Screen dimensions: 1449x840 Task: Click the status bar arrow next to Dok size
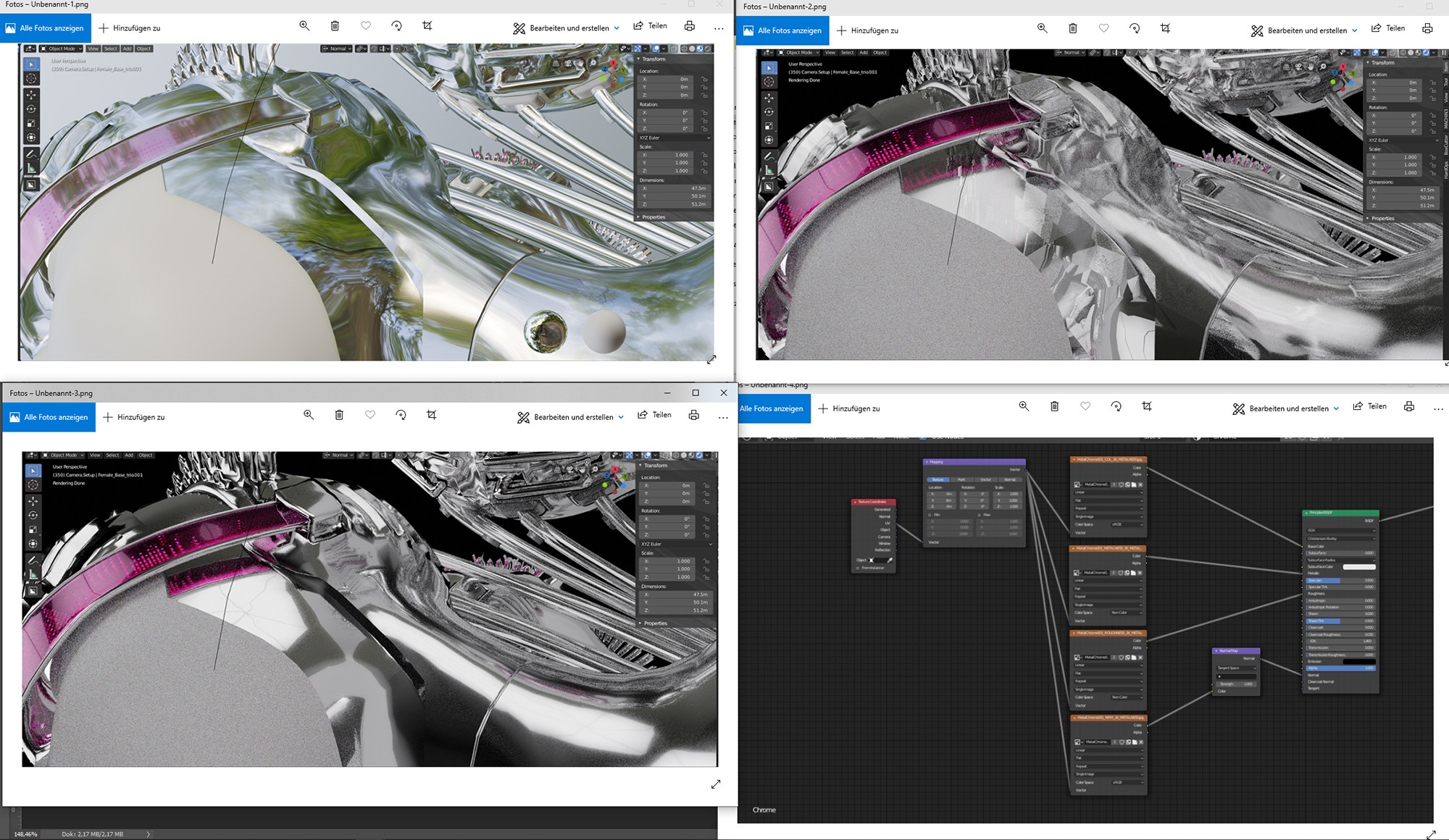(x=149, y=834)
